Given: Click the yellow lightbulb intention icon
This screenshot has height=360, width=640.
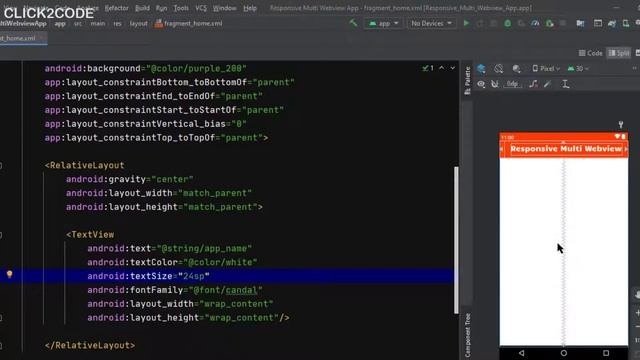Looking at the screenshot, I should pyautogui.click(x=9, y=274).
